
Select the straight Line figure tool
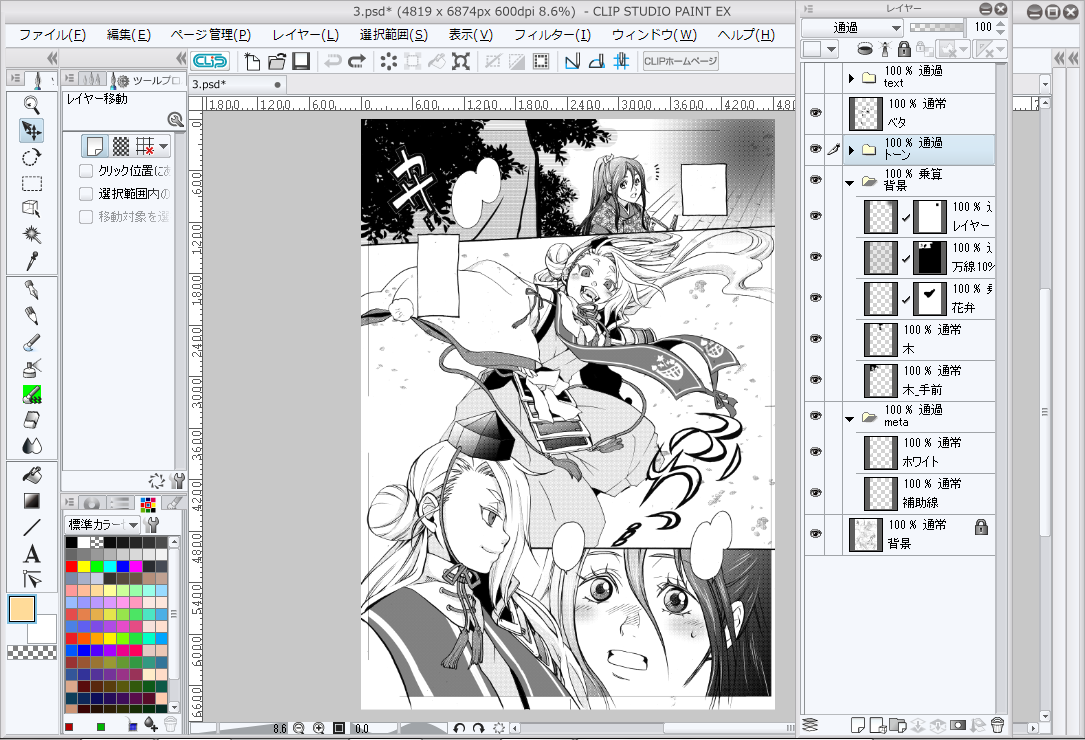coord(32,527)
